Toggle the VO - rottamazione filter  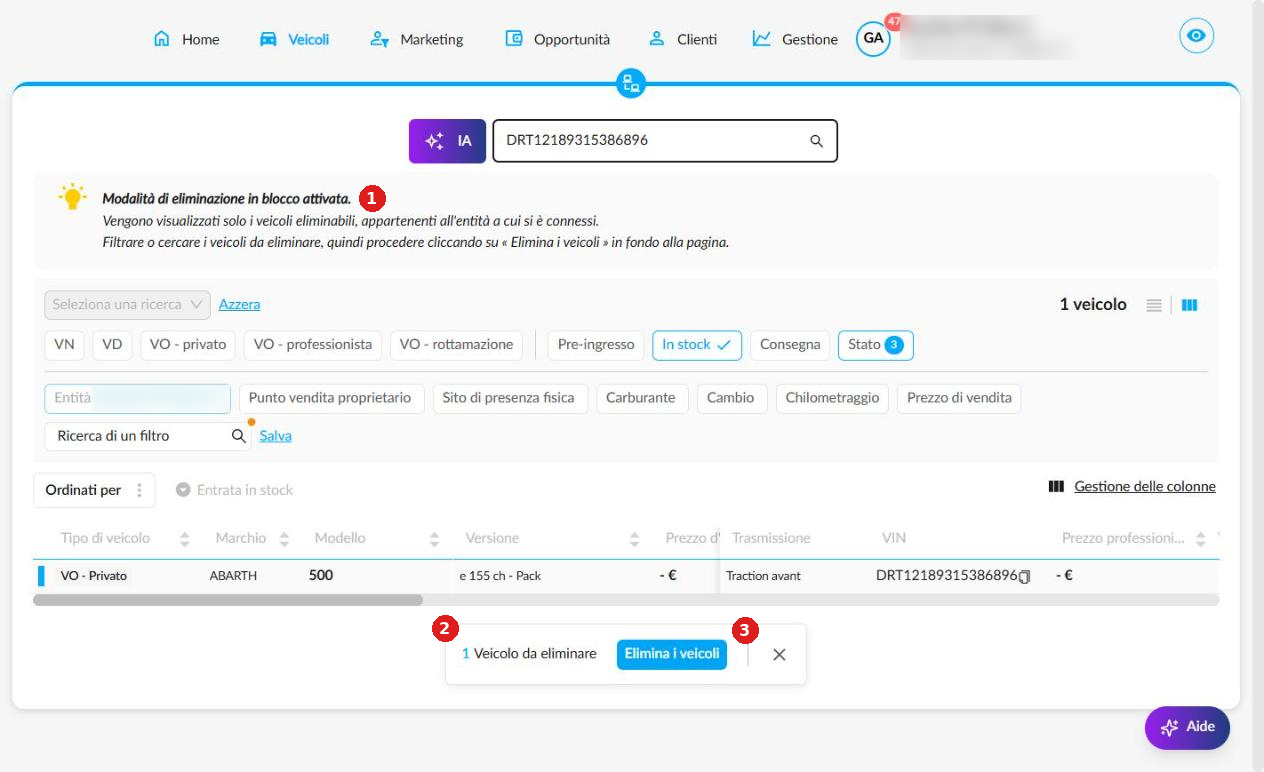click(456, 345)
